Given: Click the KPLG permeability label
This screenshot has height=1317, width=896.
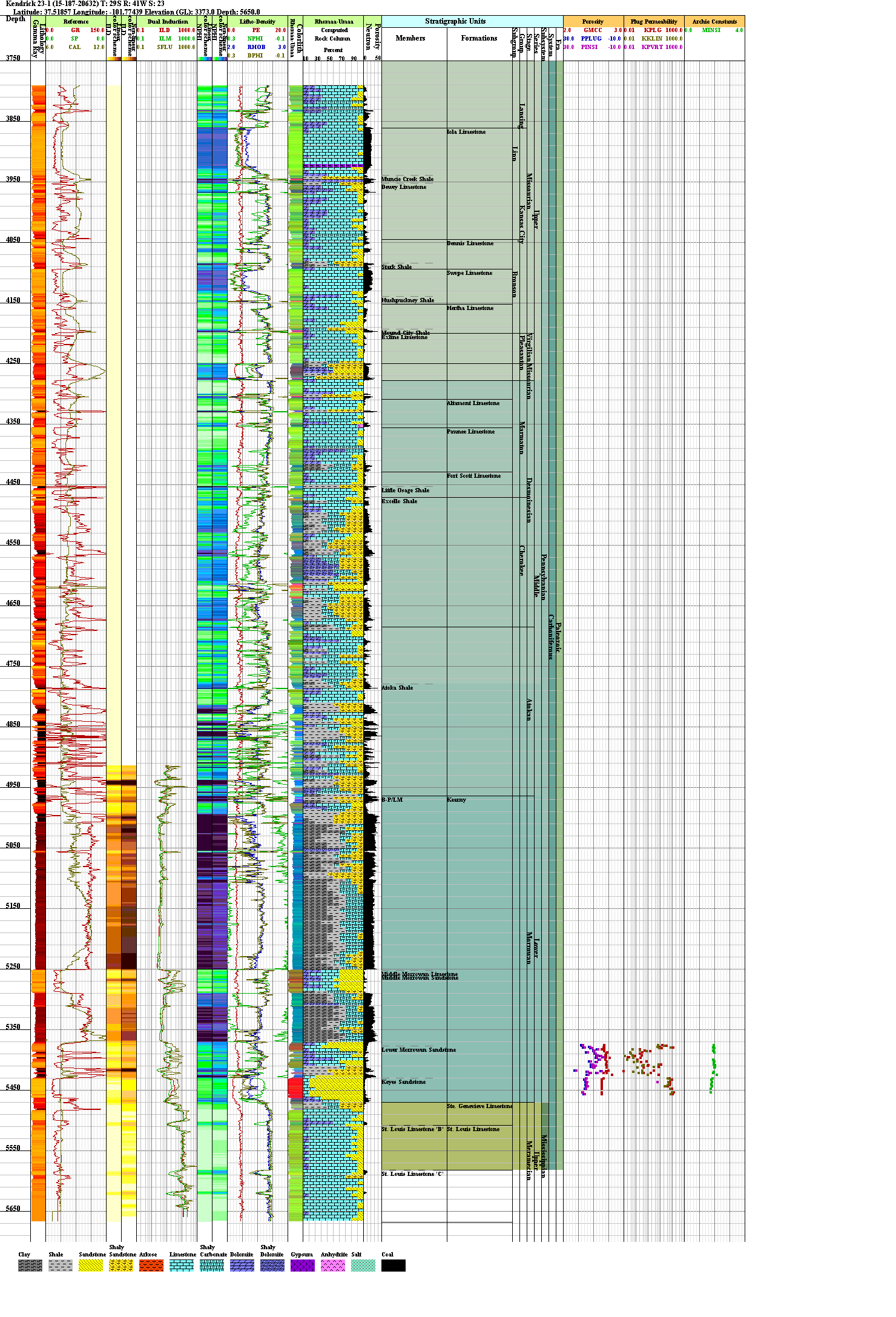Looking at the screenshot, I should coord(653,30).
